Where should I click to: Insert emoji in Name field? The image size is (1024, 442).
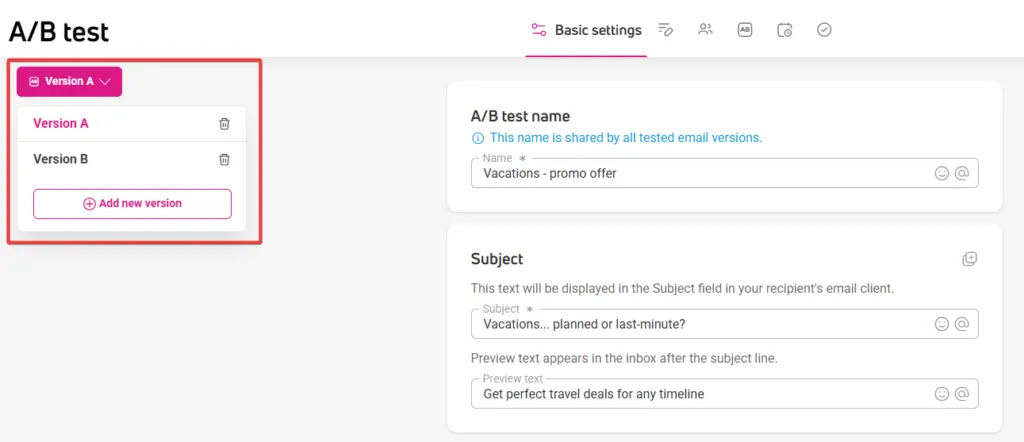(942, 173)
